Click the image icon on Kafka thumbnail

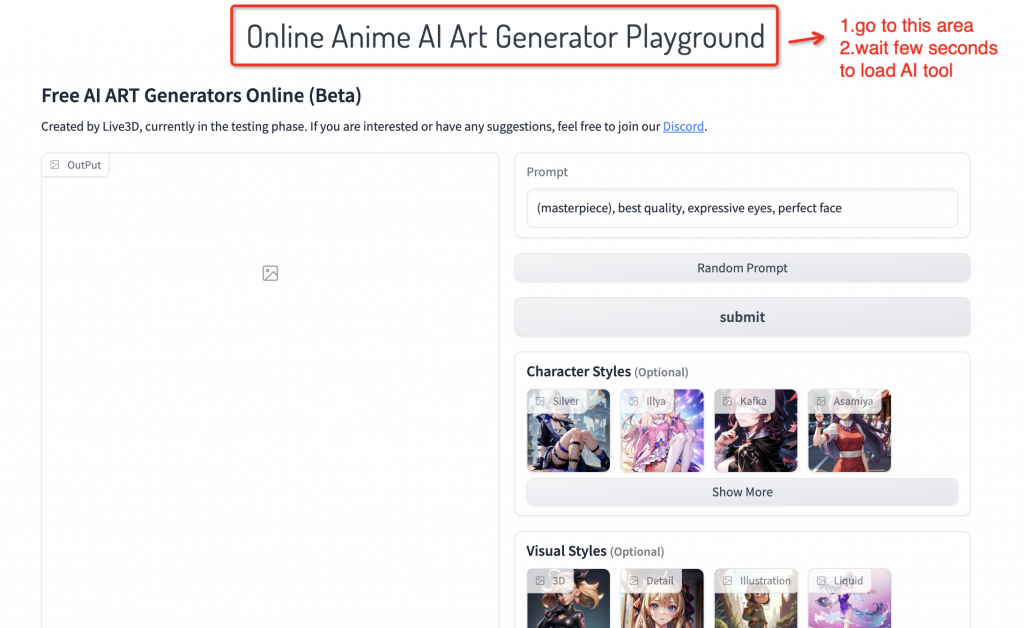point(727,401)
